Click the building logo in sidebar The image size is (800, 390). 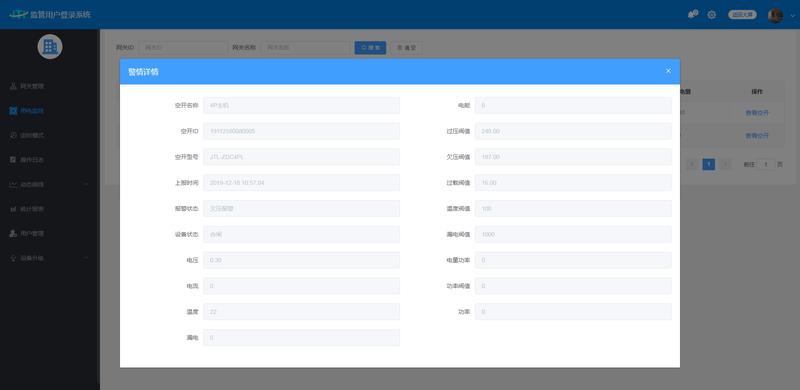(50, 47)
